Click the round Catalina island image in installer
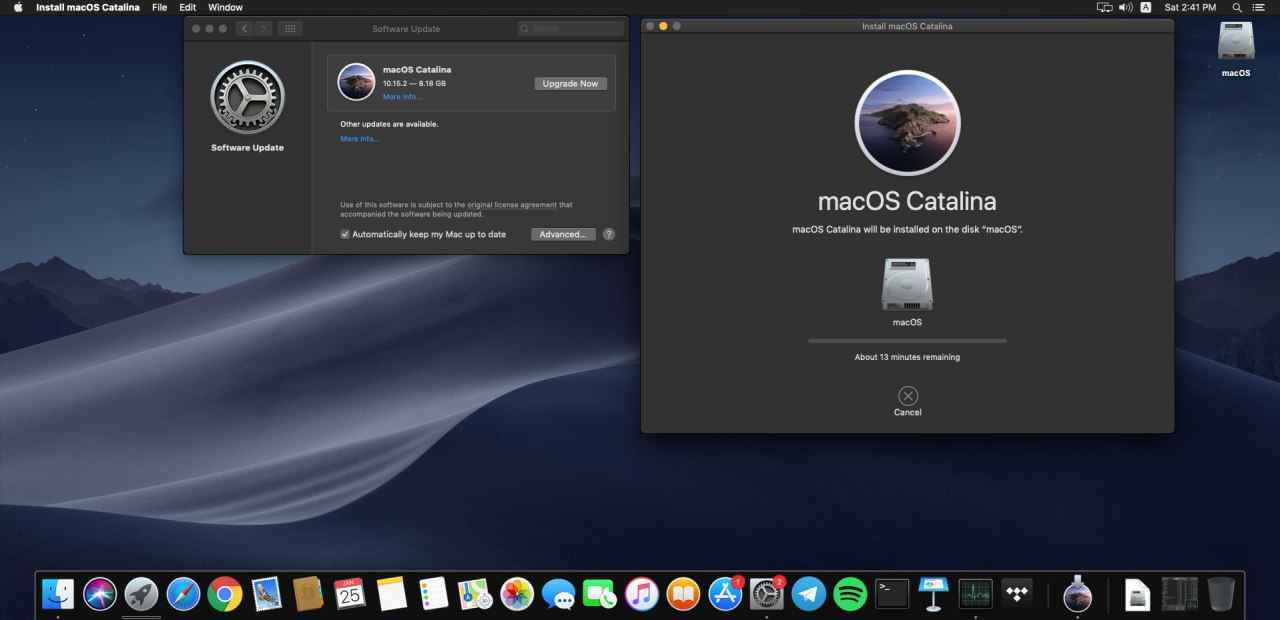 (908, 123)
